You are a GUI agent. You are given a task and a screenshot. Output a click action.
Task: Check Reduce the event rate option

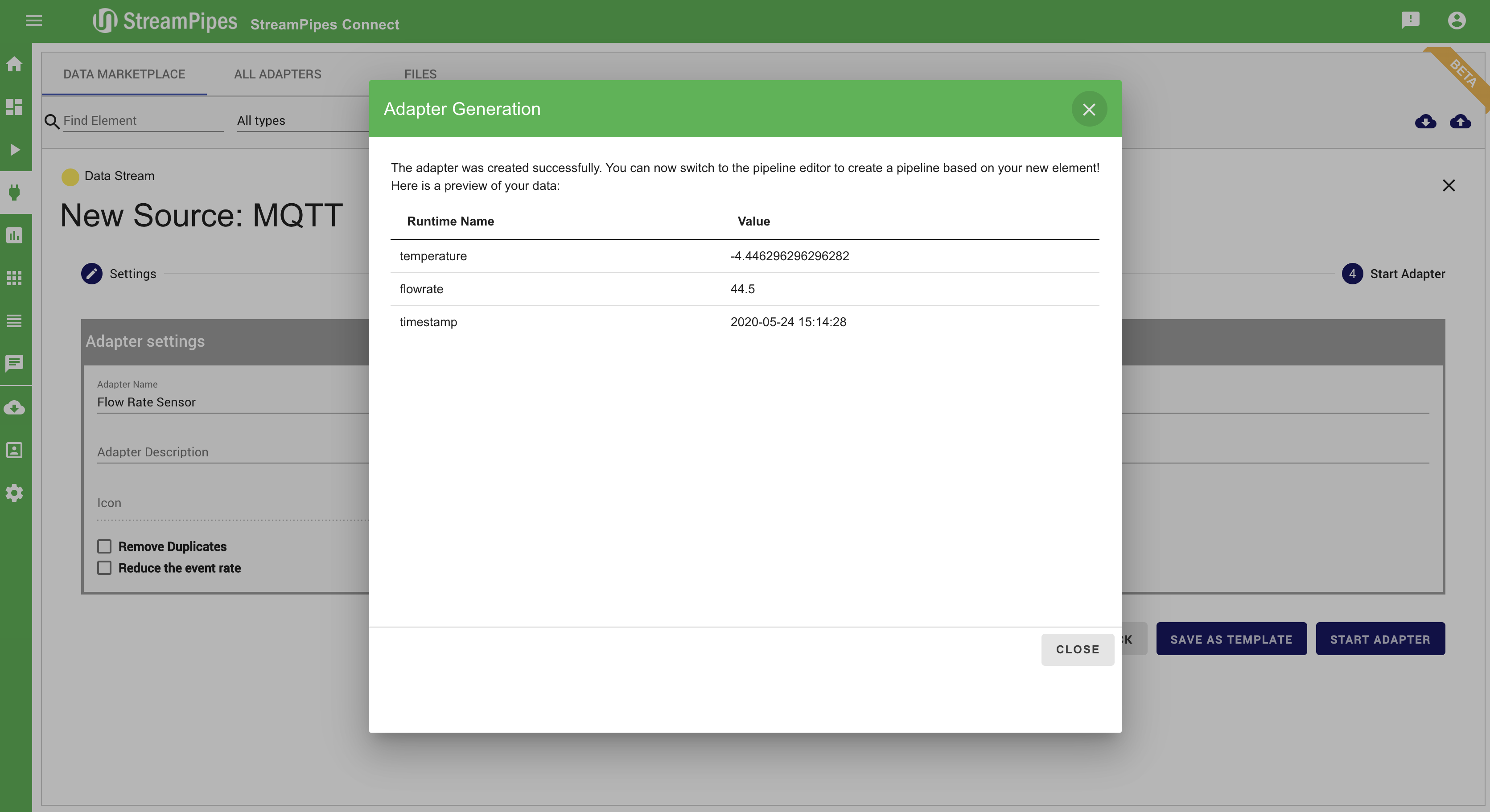pos(104,568)
